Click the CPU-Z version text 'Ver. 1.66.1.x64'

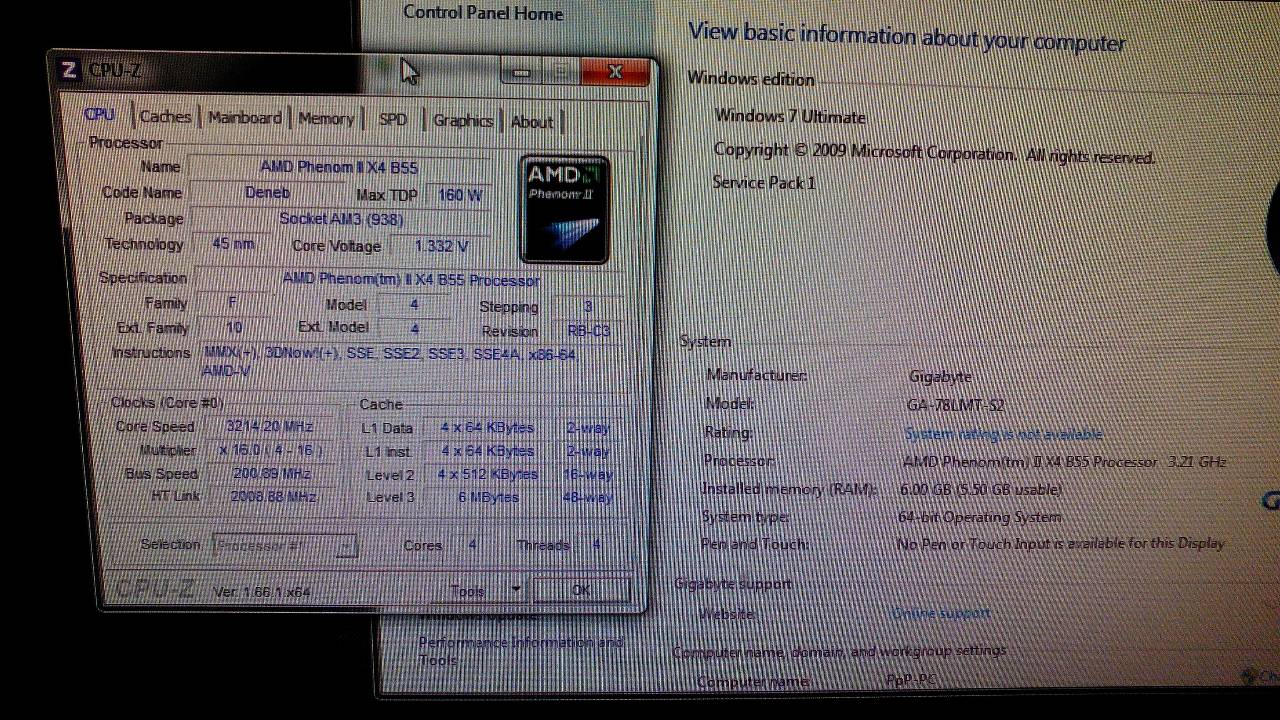[x=262, y=592]
